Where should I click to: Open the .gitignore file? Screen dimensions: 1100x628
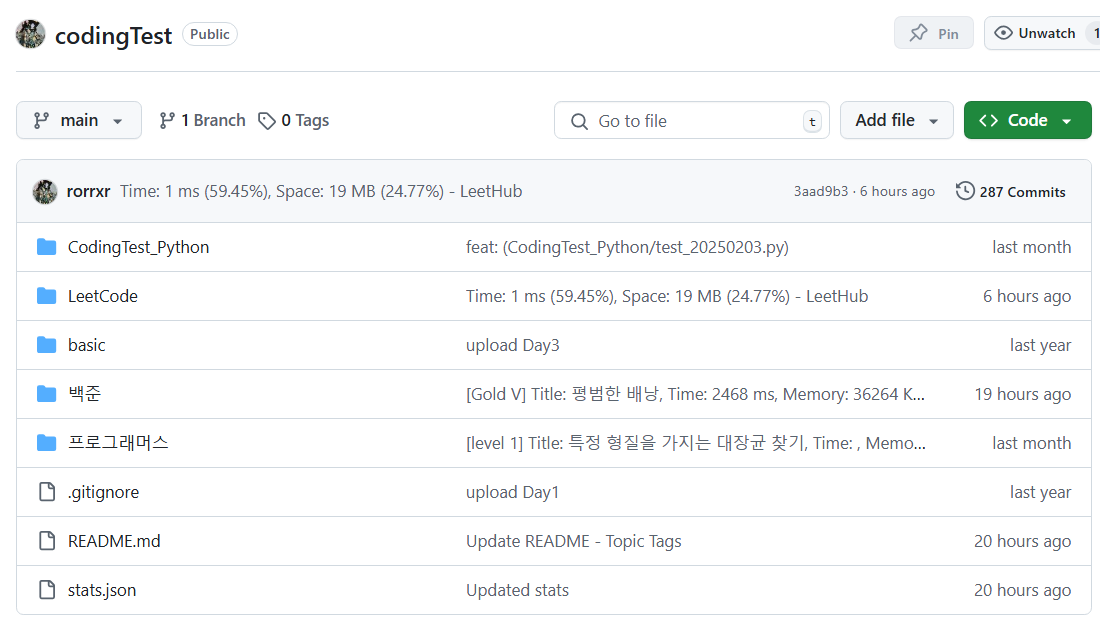coord(103,493)
